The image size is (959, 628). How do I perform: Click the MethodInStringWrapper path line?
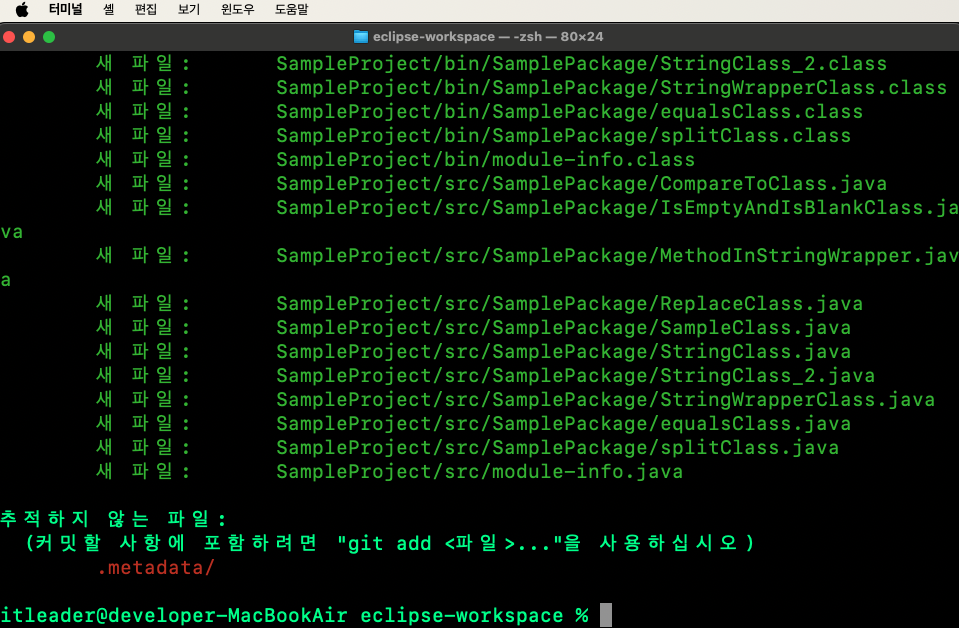click(618, 256)
